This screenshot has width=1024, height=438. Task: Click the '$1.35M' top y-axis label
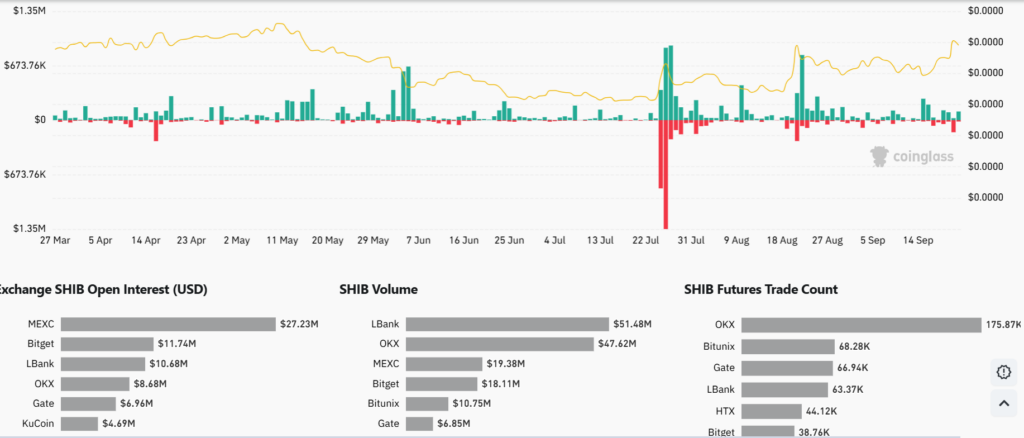(x=30, y=11)
